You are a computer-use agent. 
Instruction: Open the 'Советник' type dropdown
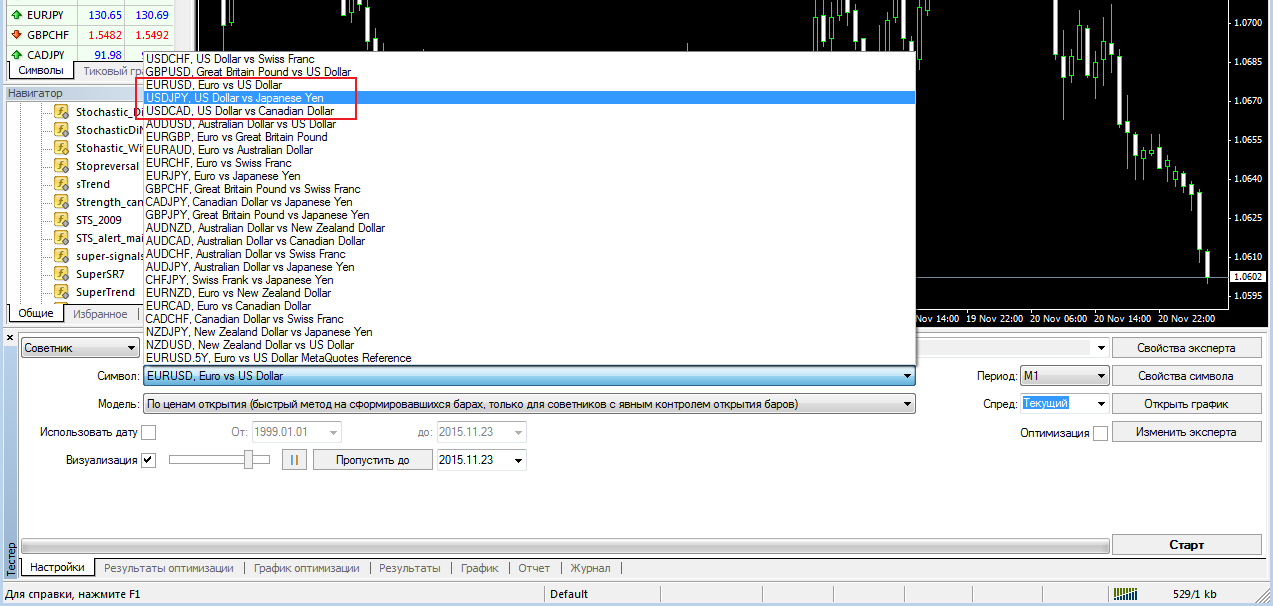(80, 348)
